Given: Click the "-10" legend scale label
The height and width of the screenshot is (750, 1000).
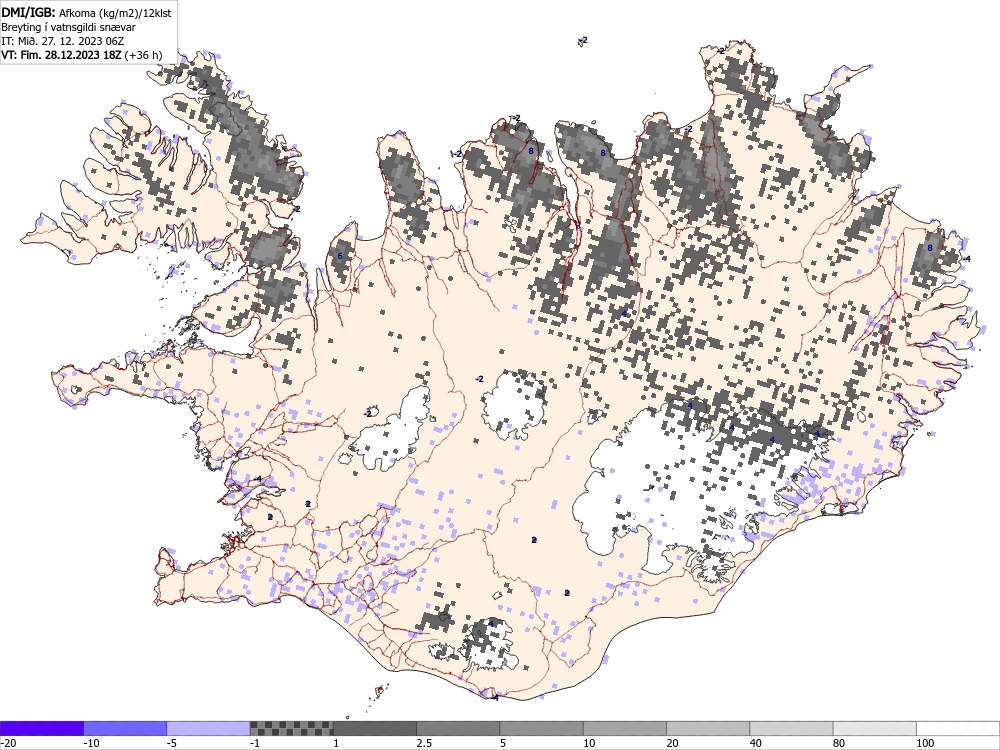Looking at the screenshot, I should click(91, 743).
